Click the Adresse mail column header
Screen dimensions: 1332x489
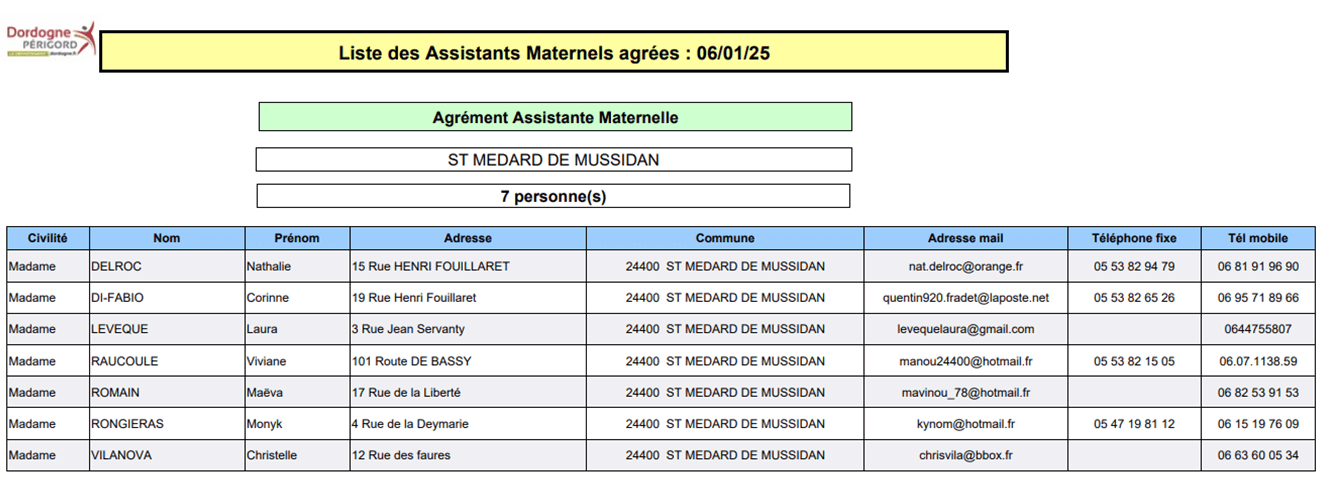(965, 238)
